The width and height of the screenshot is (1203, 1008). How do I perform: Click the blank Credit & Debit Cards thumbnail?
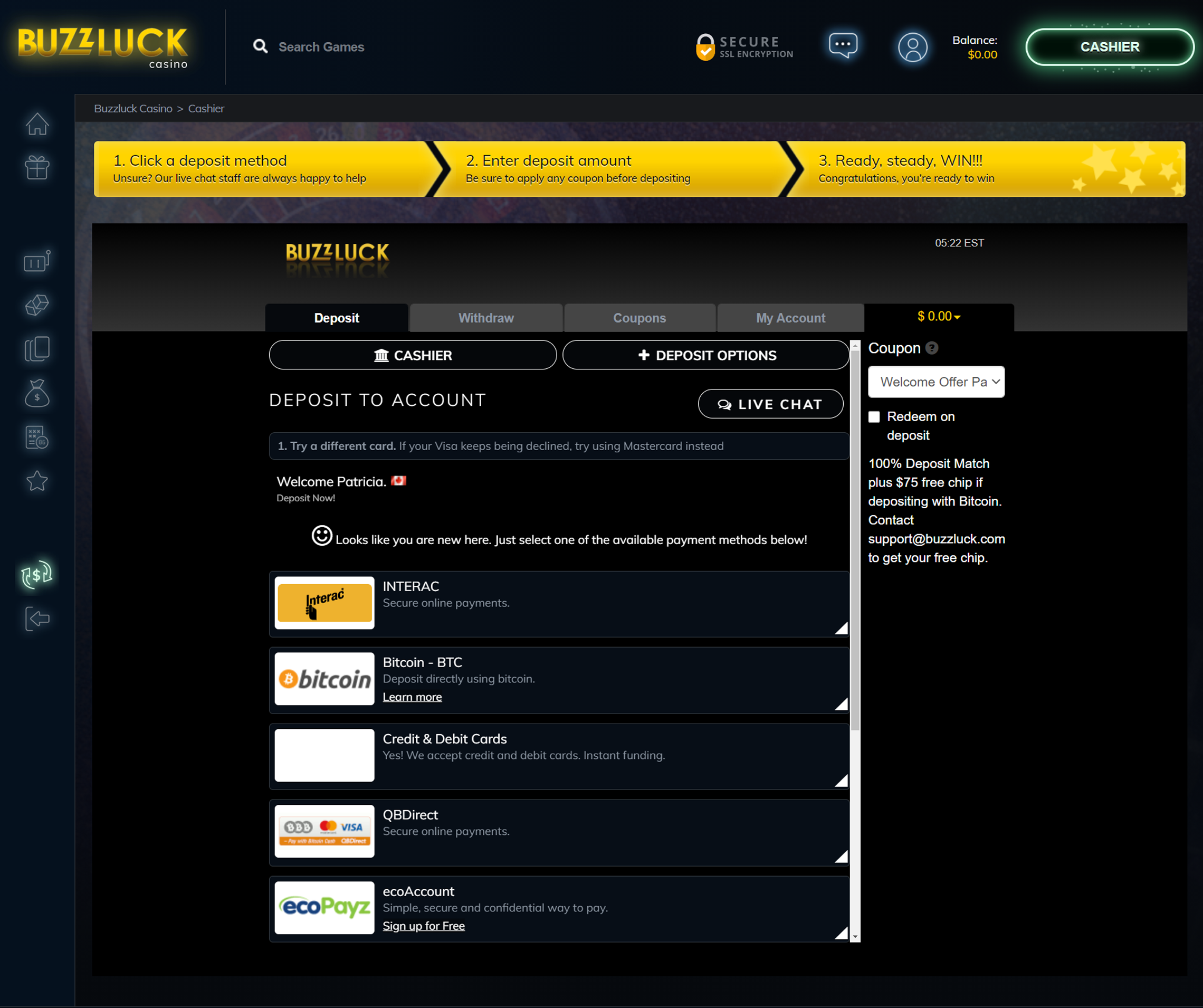tap(324, 755)
